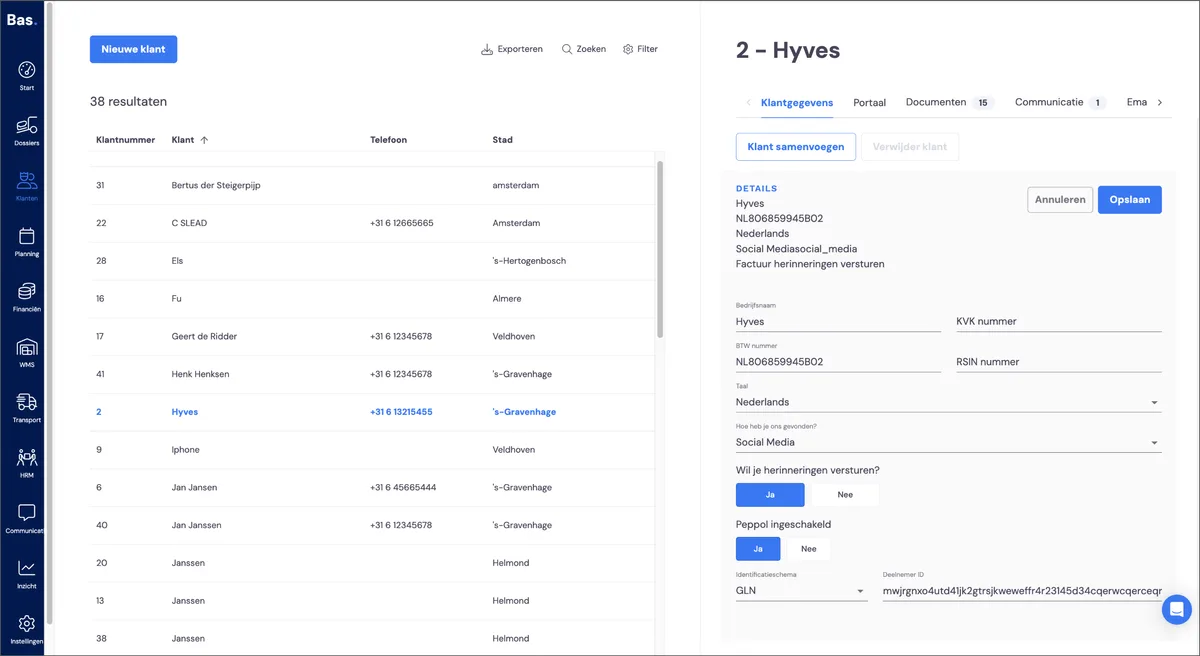Select Henk Henksen row
The width and height of the screenshot is (1200, 656).
point(372,374)
